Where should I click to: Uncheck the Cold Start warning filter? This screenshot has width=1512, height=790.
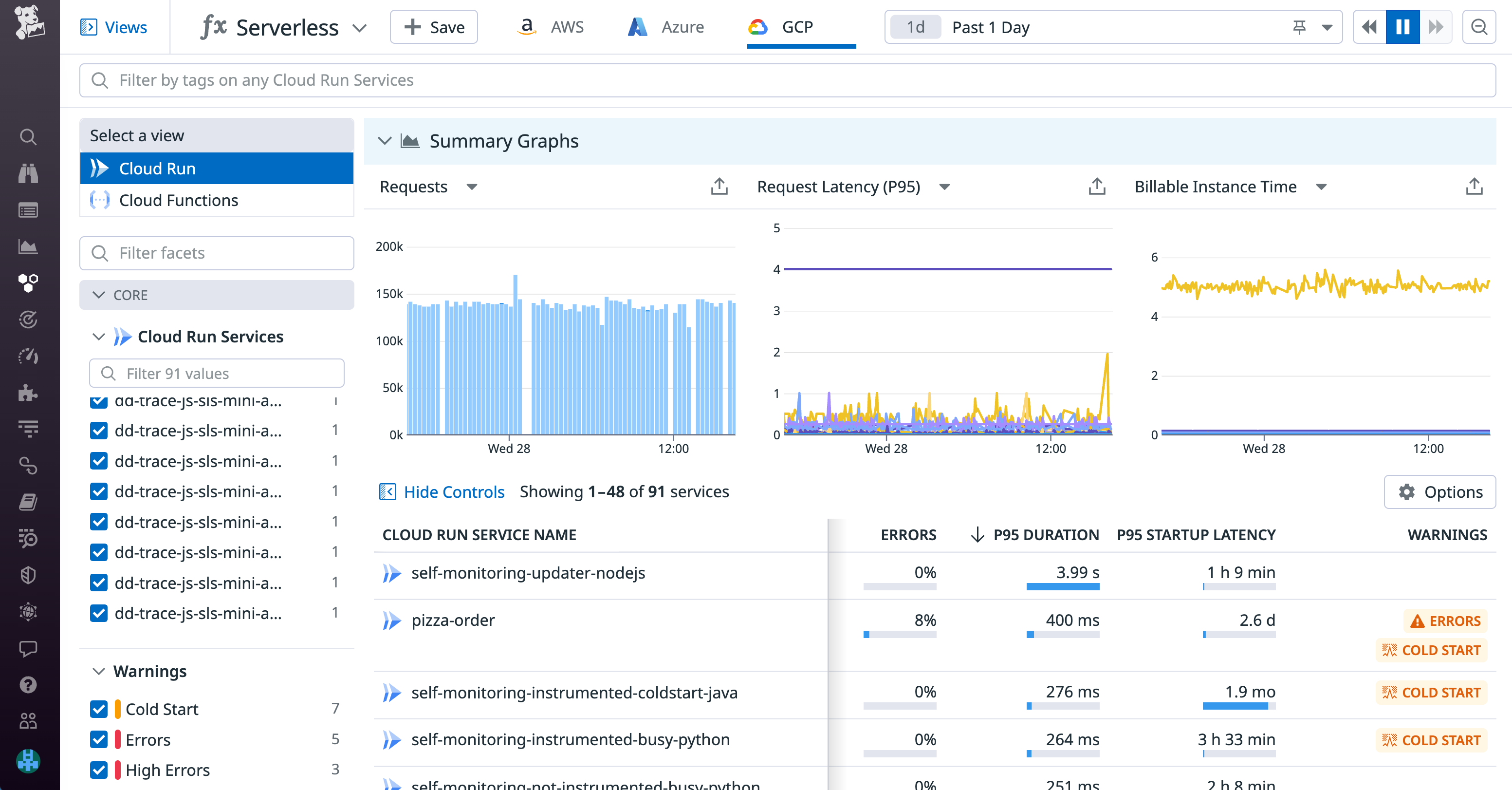(99, 709)
